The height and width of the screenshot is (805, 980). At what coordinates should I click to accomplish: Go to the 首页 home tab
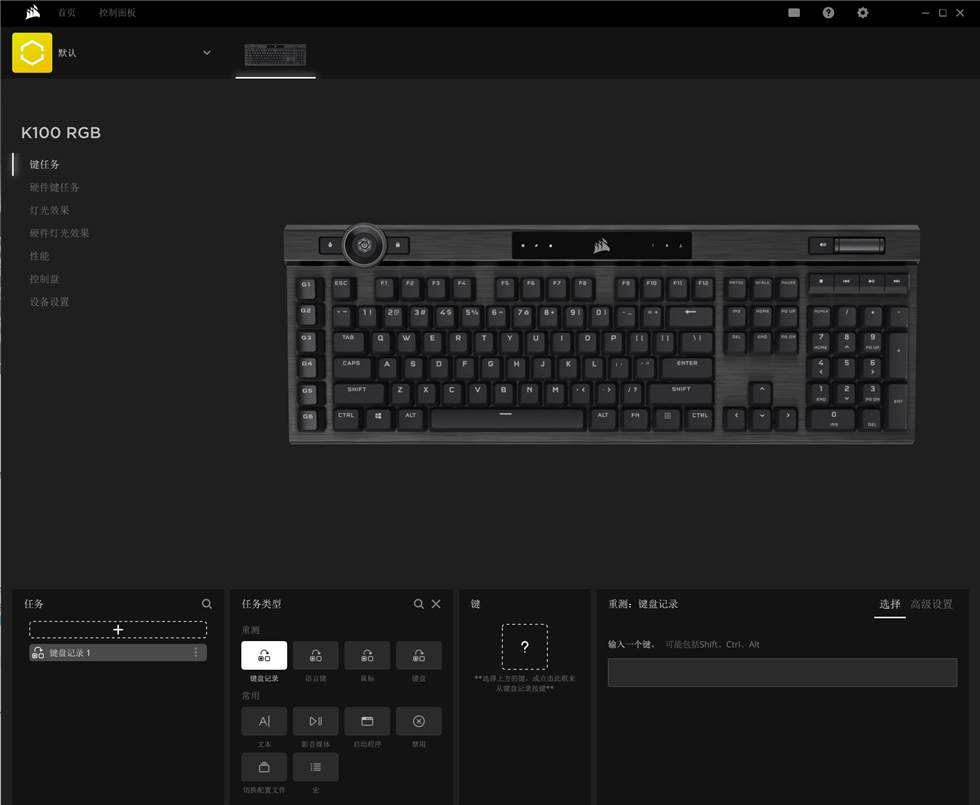pos(67,12)
